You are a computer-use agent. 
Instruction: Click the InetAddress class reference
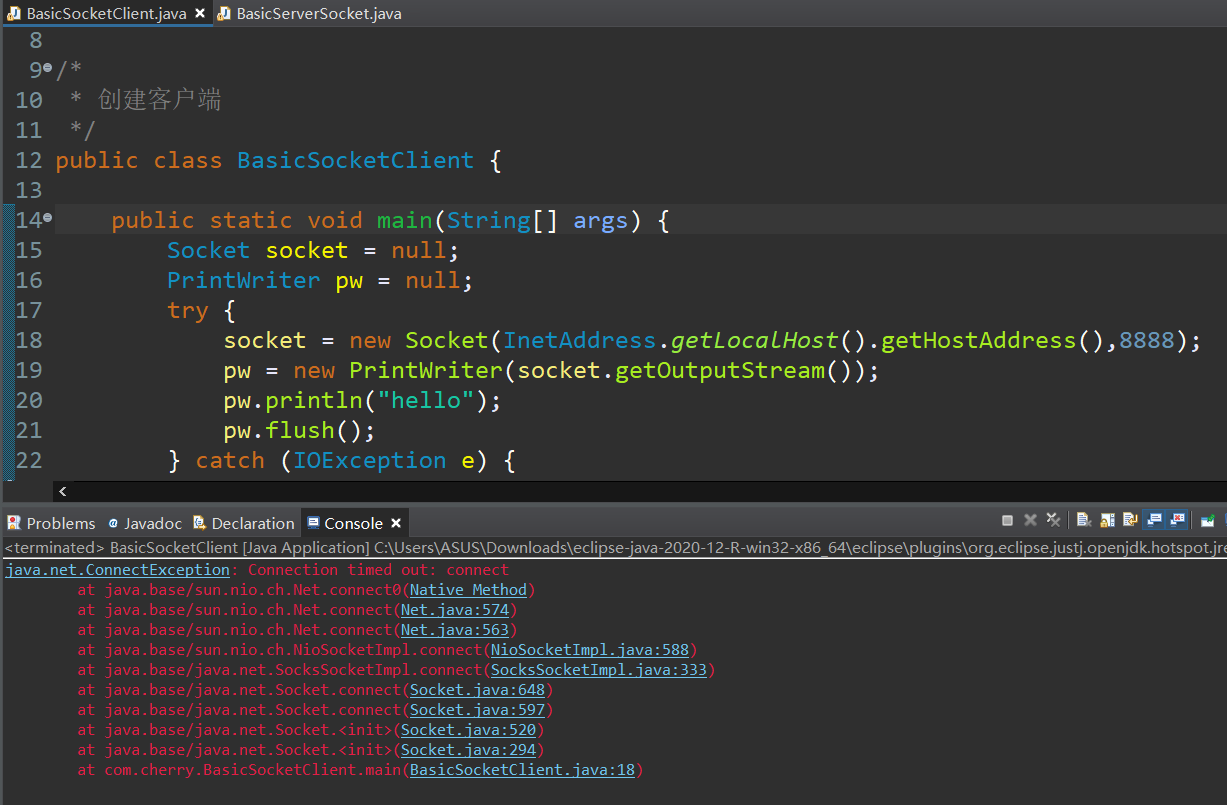point(580,341)
